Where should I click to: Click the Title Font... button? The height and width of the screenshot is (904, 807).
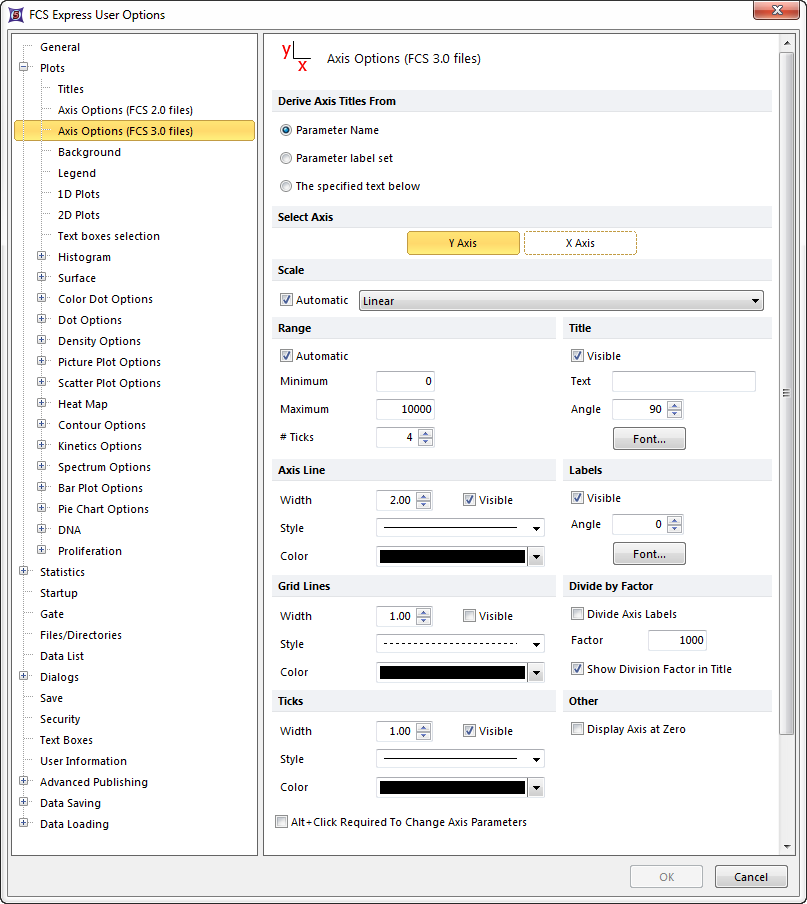tap(649, 439)
